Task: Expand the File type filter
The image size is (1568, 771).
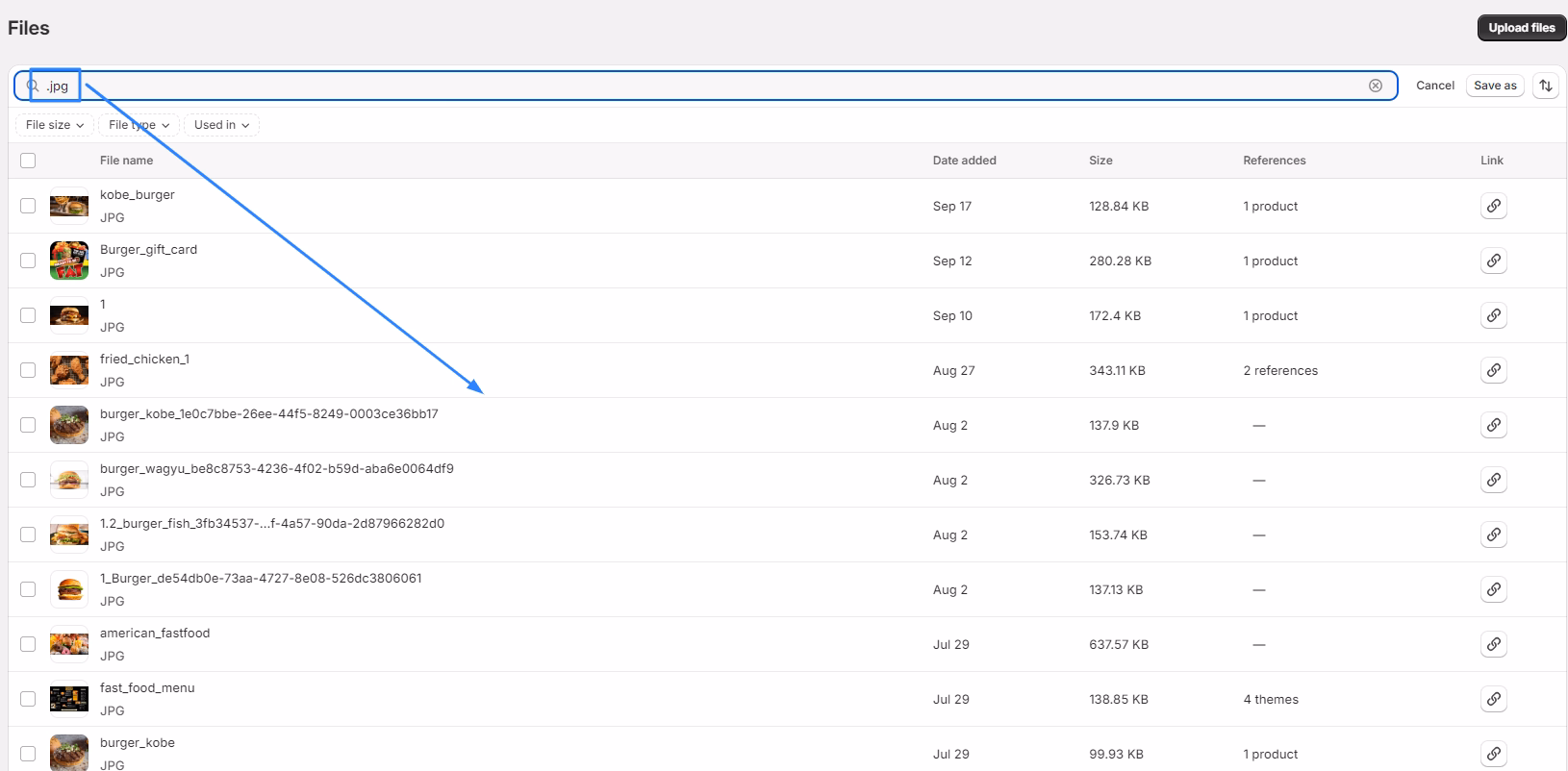Action: [x=139, y=125]
